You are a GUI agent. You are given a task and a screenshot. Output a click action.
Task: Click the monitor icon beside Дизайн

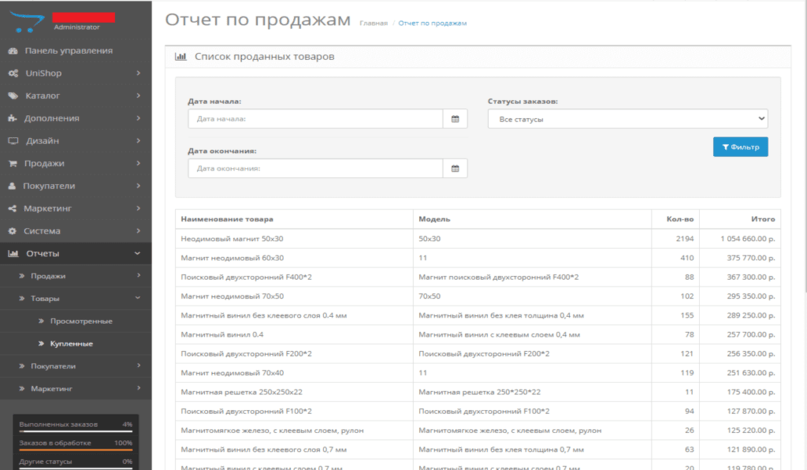(13, 141)
